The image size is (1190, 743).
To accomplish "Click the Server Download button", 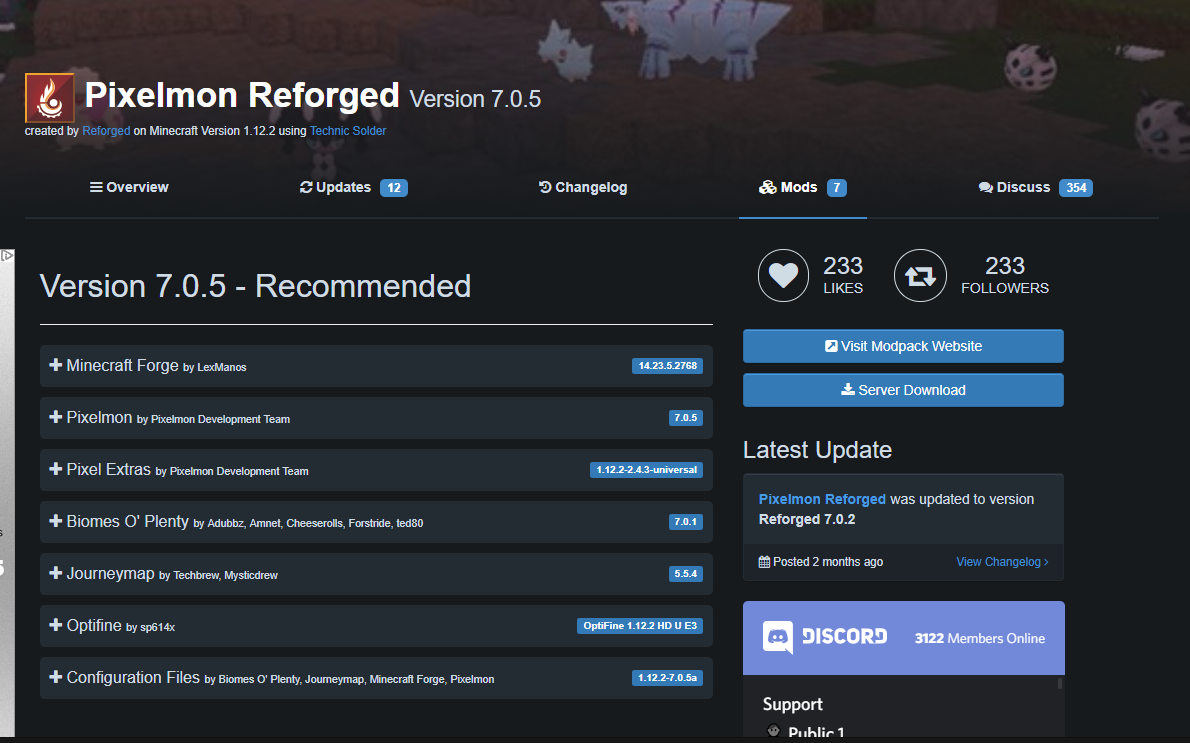I will tap(903, 390).
